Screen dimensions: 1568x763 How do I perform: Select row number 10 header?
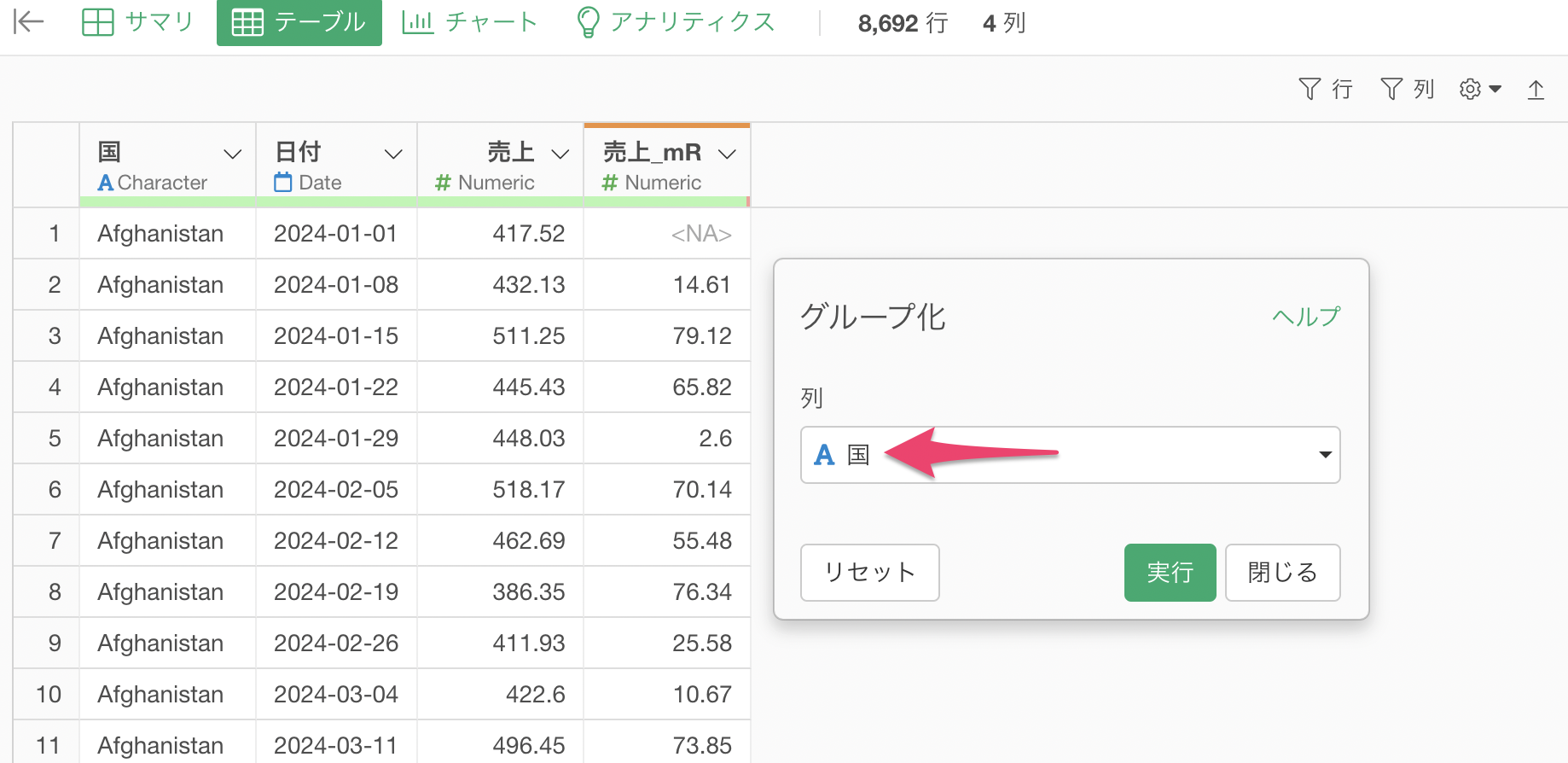47,694
